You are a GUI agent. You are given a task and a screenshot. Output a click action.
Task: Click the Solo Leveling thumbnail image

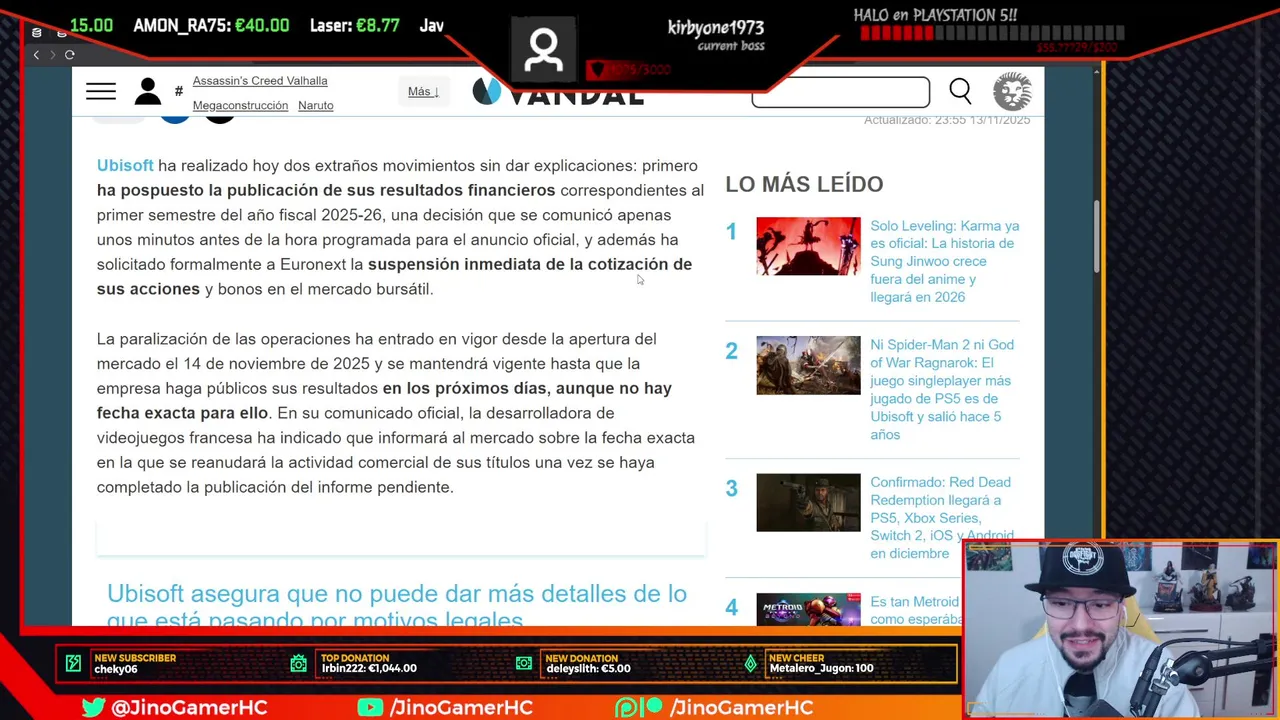point(808,246)
